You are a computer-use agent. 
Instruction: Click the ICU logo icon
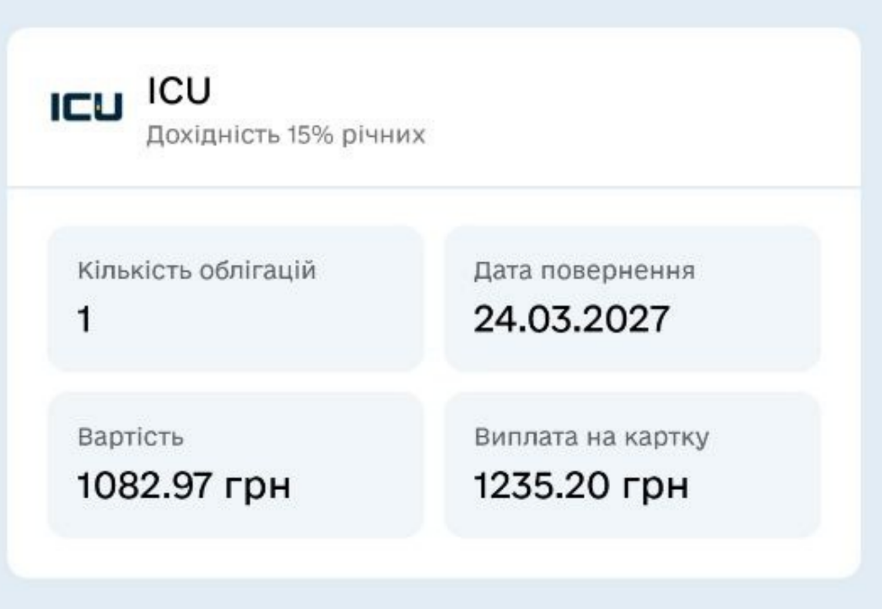(88, 105)
